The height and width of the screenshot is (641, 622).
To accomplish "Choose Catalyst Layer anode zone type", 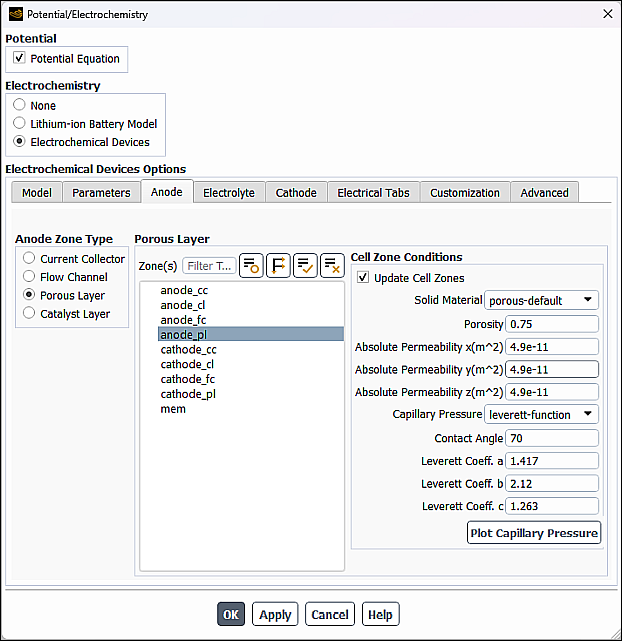I will [x=29, y=313].
